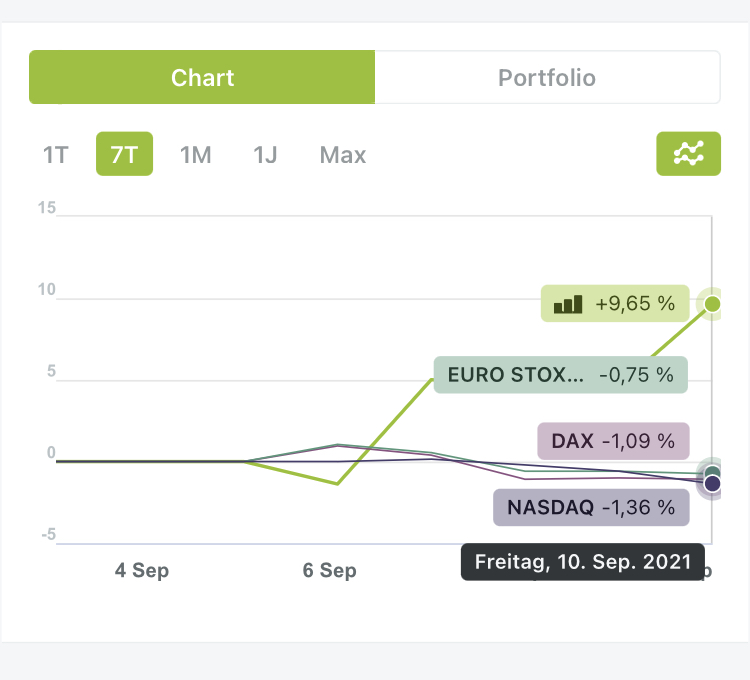Click the EURO STOXX -0,75 % label
Viewport: 750px width, 680px height.
560,375
